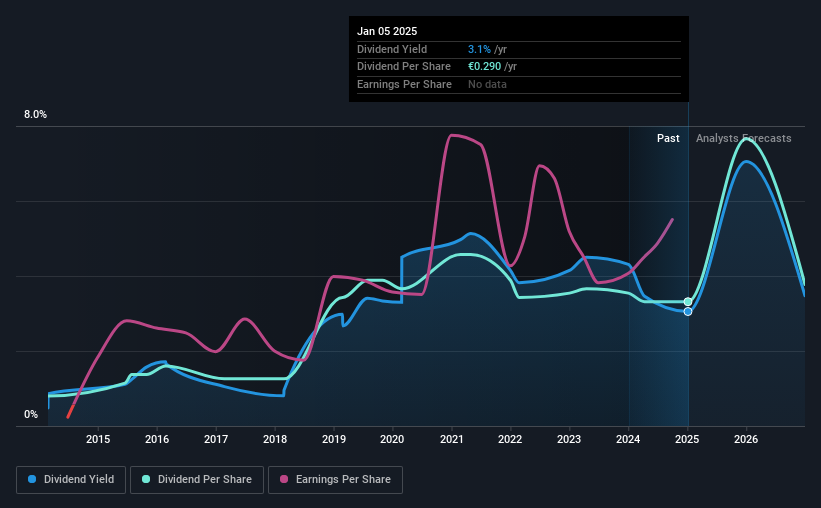Click the red start of earnings line
821x508 pixels.
[x=71, y=412]
